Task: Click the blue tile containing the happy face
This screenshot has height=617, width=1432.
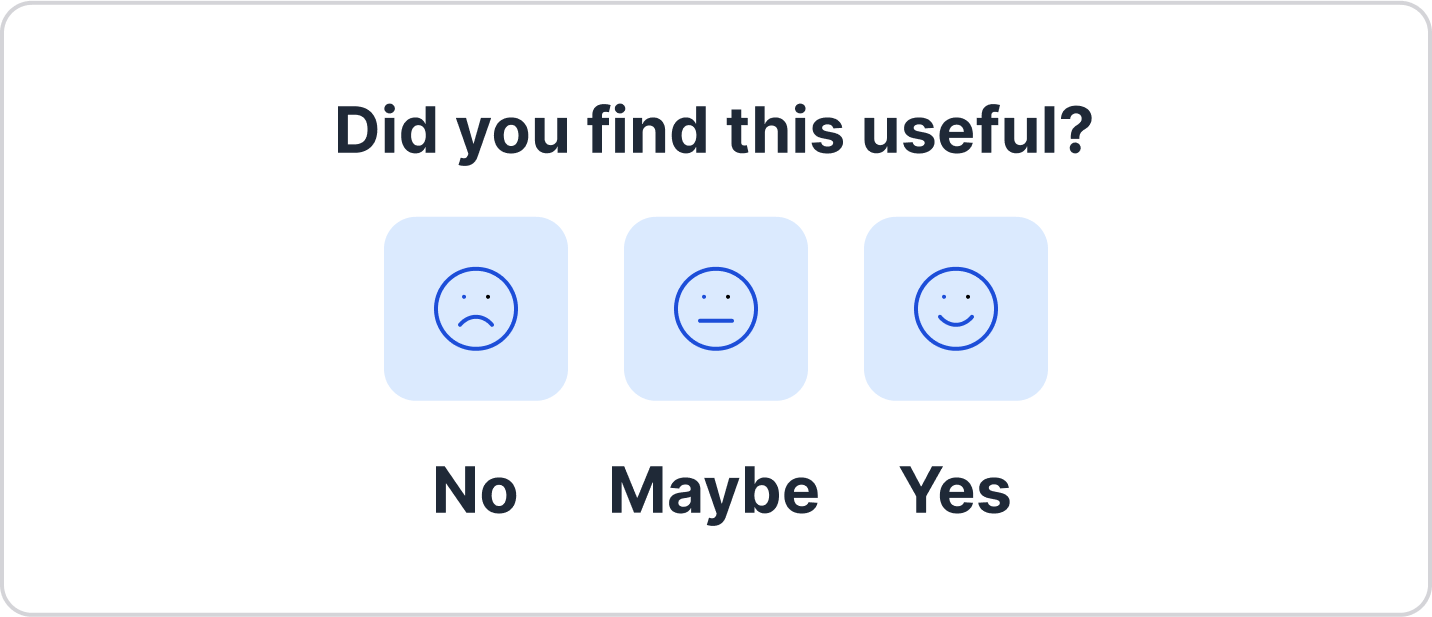Action: [956, 307]
